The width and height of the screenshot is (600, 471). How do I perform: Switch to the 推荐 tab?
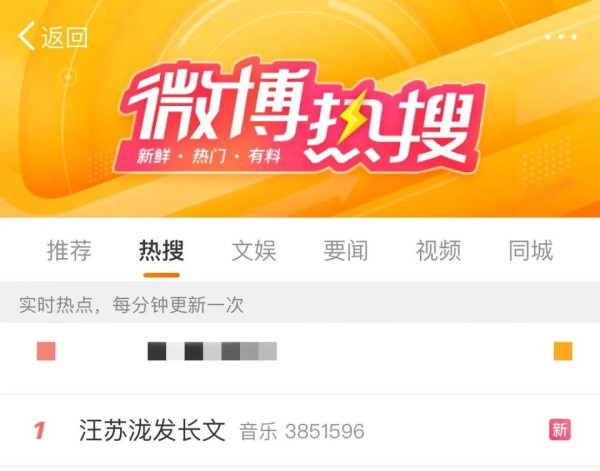pos(69,251)
